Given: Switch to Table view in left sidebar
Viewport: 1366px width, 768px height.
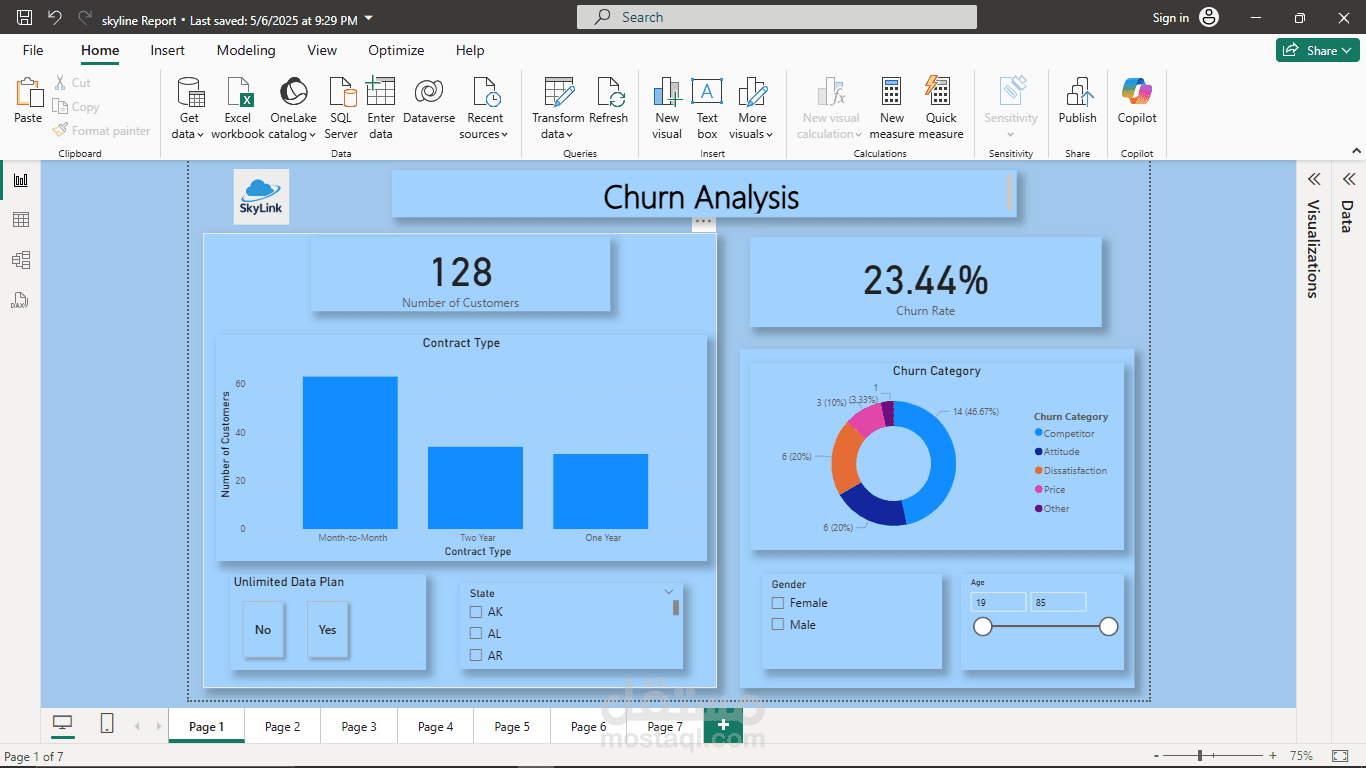Looking at the screenshot, I should [20, 220].
